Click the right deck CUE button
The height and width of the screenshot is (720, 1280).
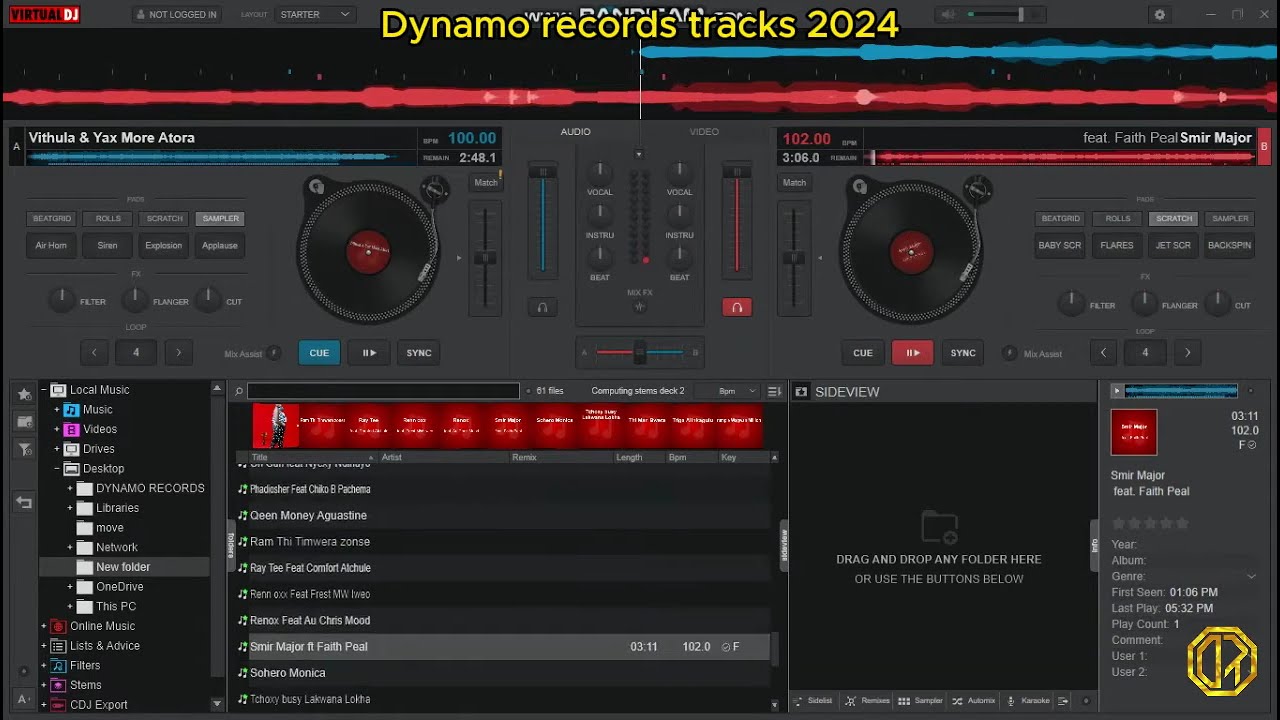pos(863,353)
